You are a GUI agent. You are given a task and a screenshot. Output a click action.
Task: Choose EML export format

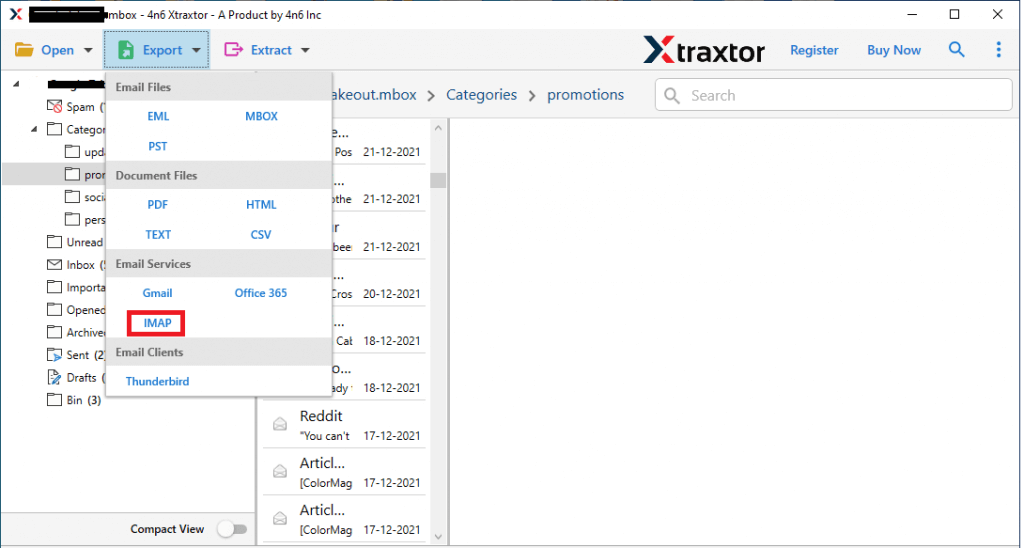[158, 116]
